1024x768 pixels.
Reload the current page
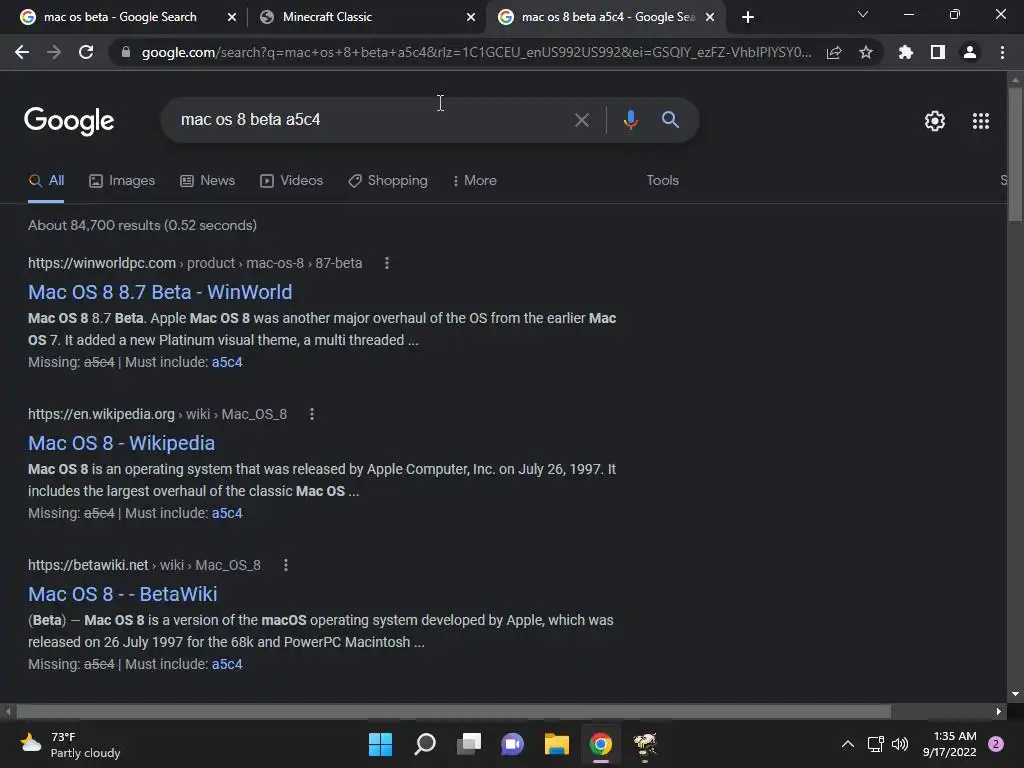pyautogui.click(x=86, y=52)
